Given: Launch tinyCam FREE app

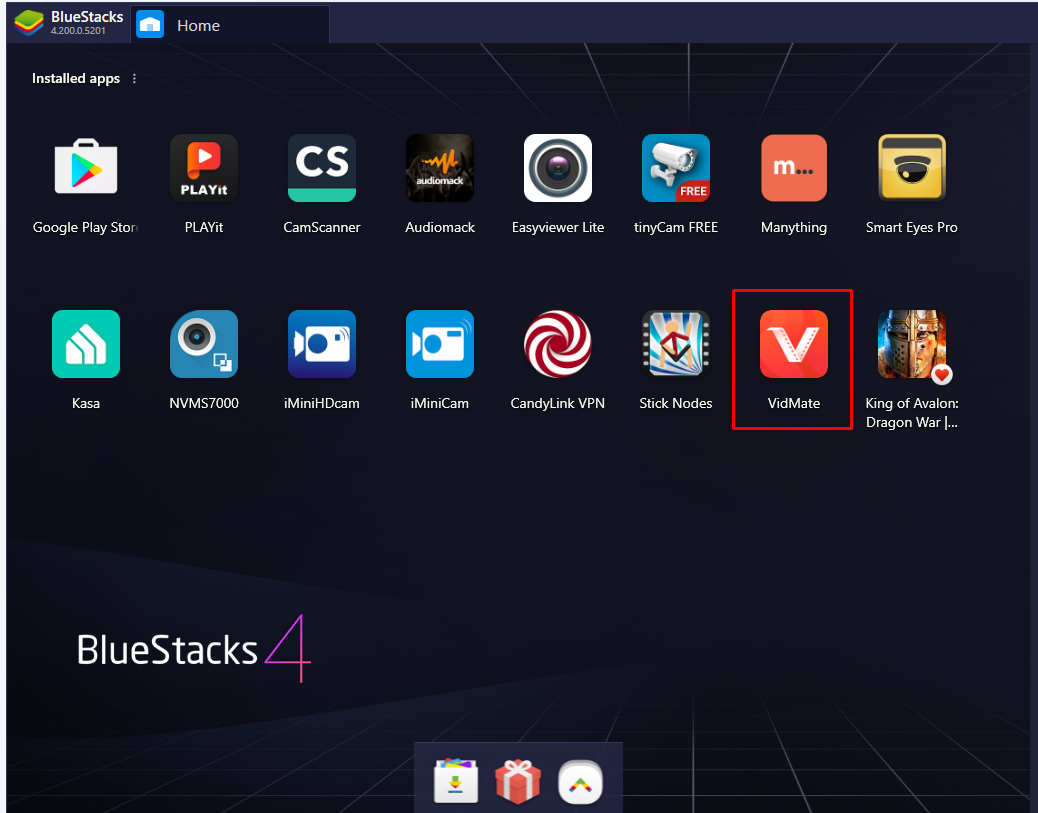Looking at the screenshot, I should (x=675, y=167).
